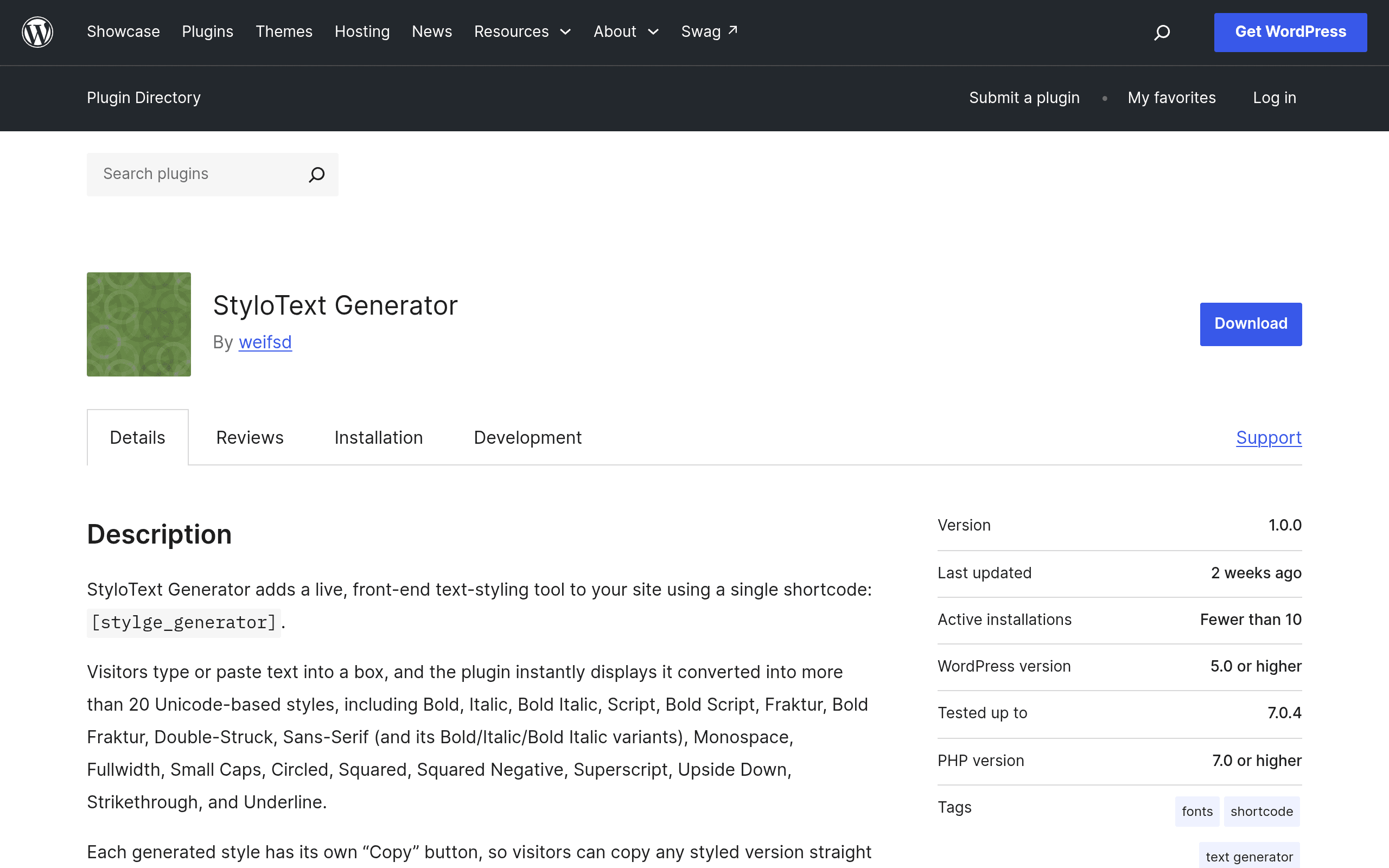Go to Plugin Directory
1389x868 pixels.
(x=144, y=98)
